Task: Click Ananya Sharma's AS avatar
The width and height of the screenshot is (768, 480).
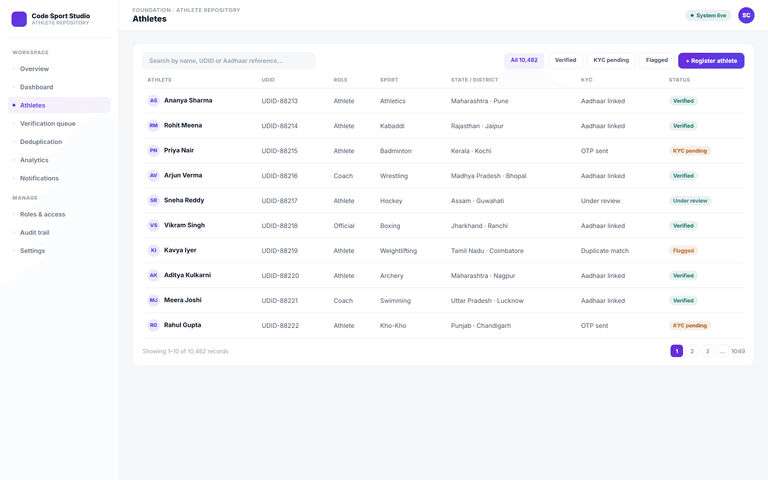Action: coord(153,100)
